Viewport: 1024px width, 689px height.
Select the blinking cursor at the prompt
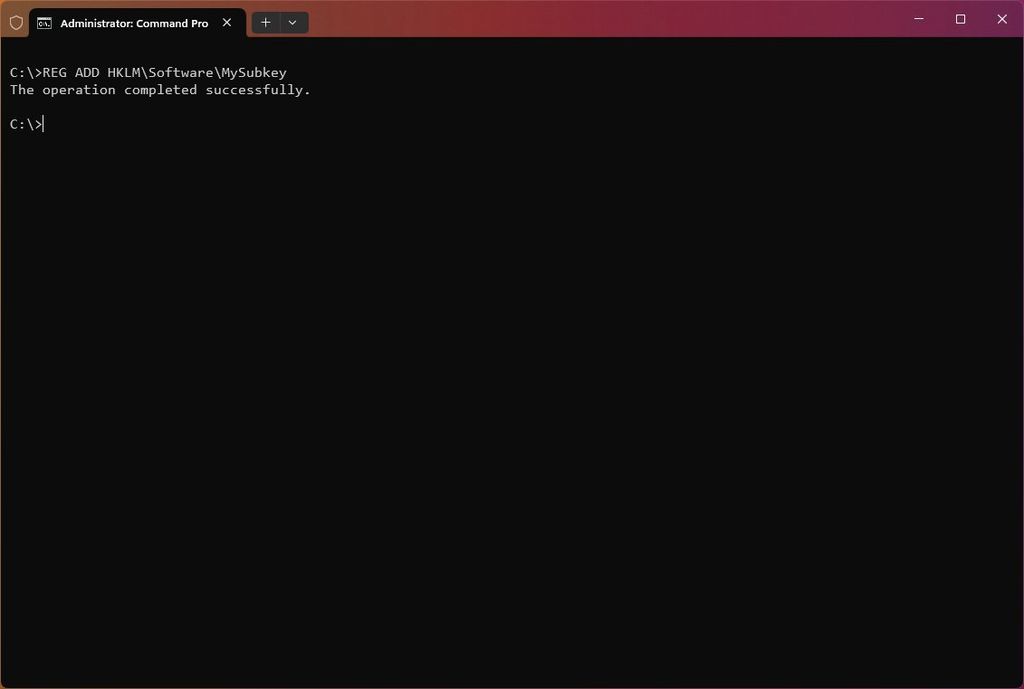41,123
